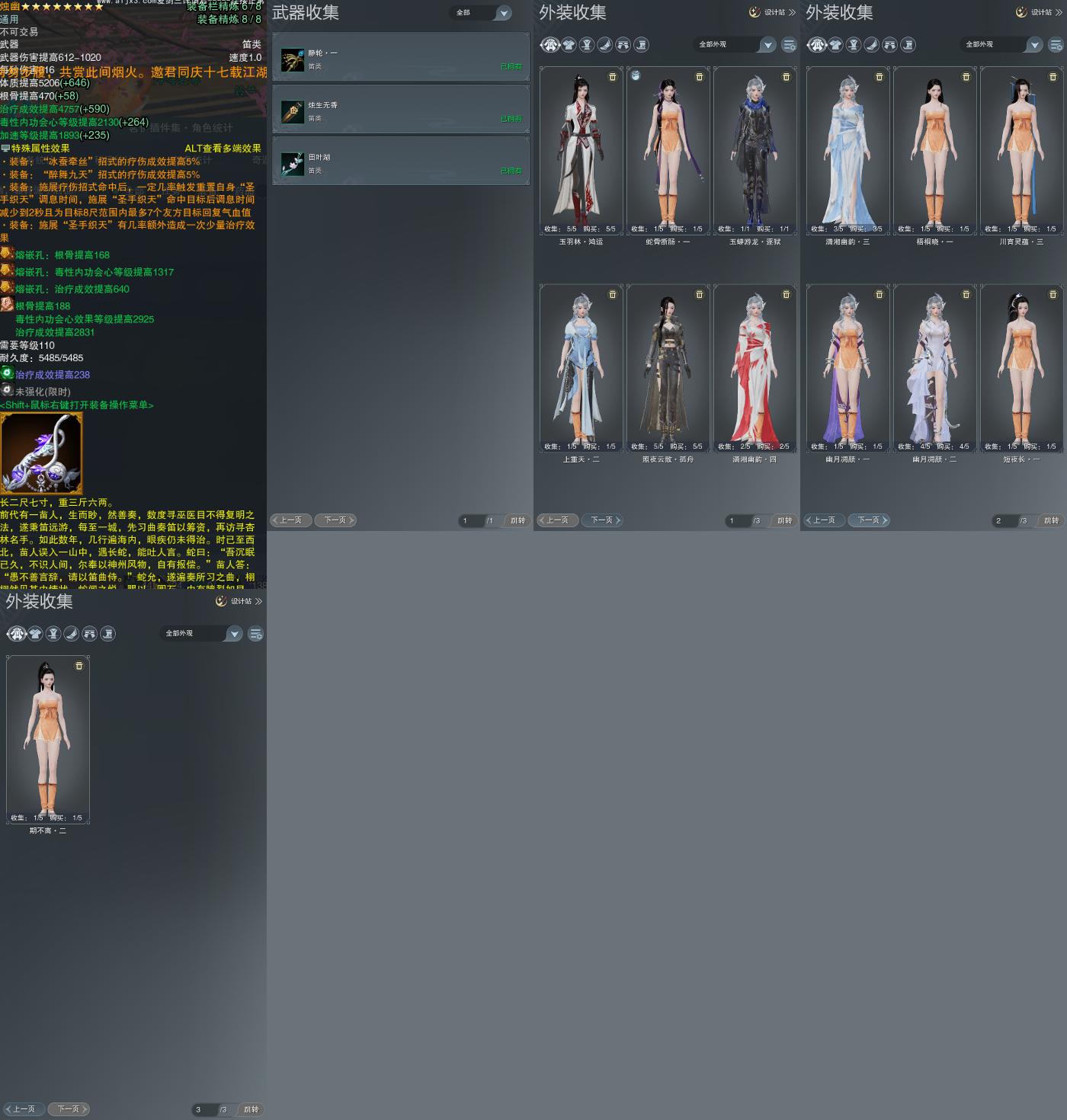Select the 幽月凋颜·二 outfit thumbnail
The width and height of the screenshot is (1067, 1120).
point(935,369)
